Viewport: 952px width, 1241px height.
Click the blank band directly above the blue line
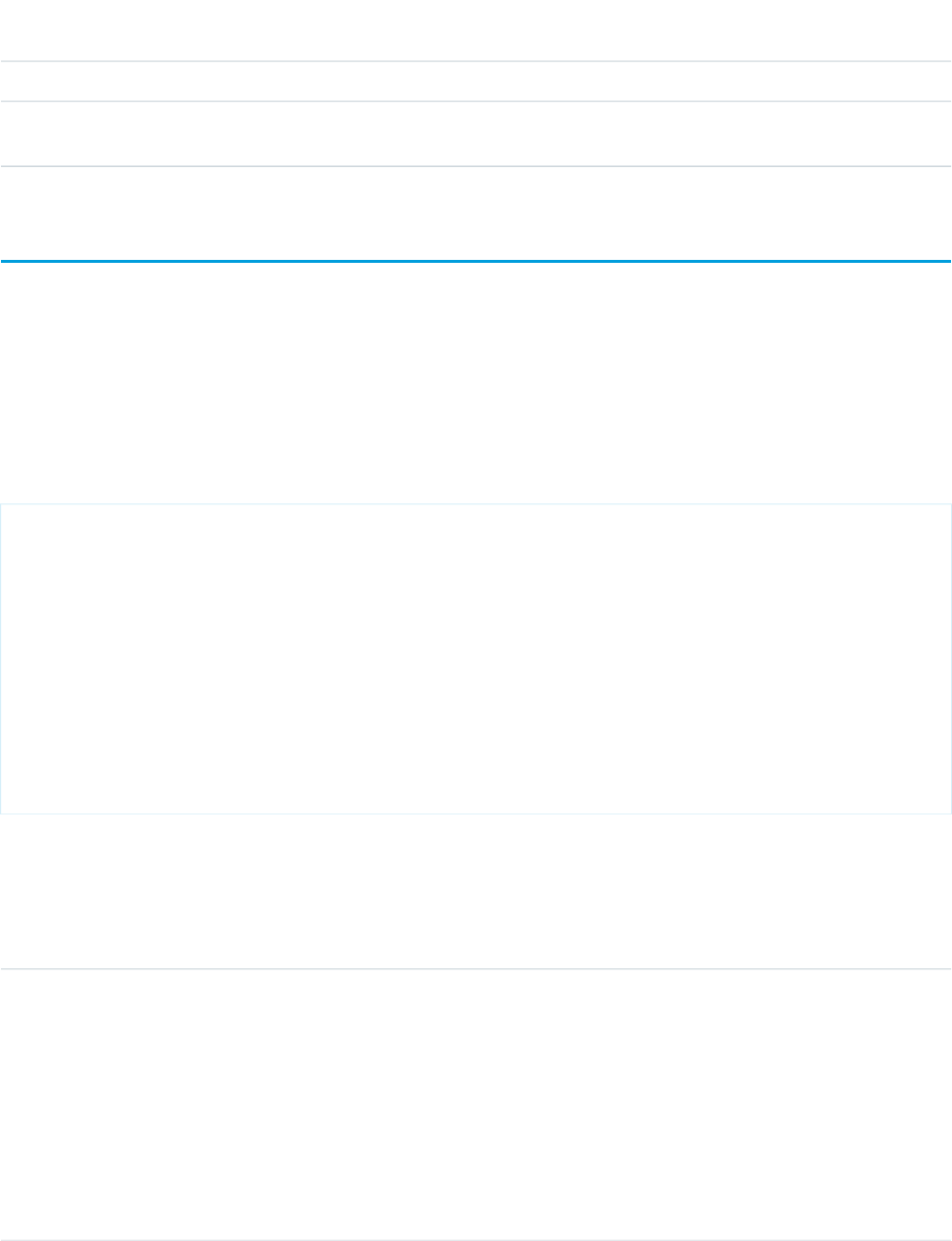pos(475,213)
